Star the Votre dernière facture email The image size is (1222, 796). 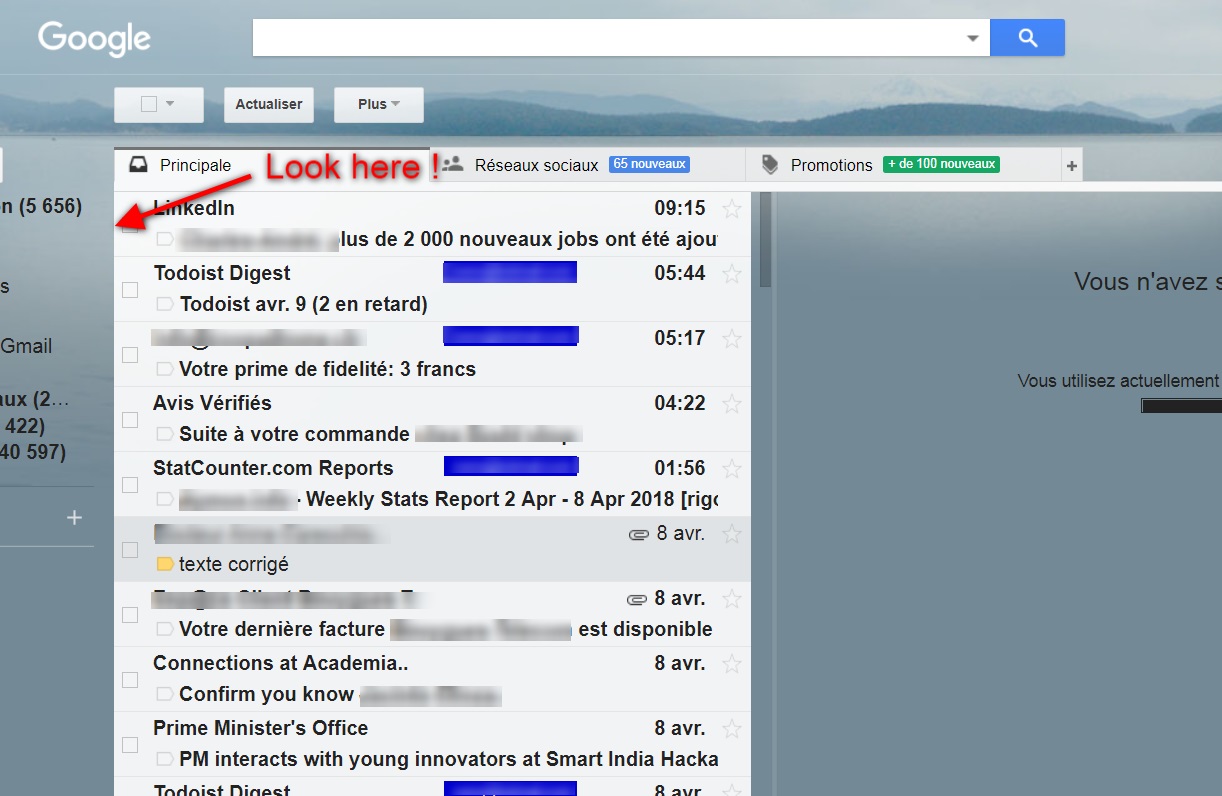point(732,599)
